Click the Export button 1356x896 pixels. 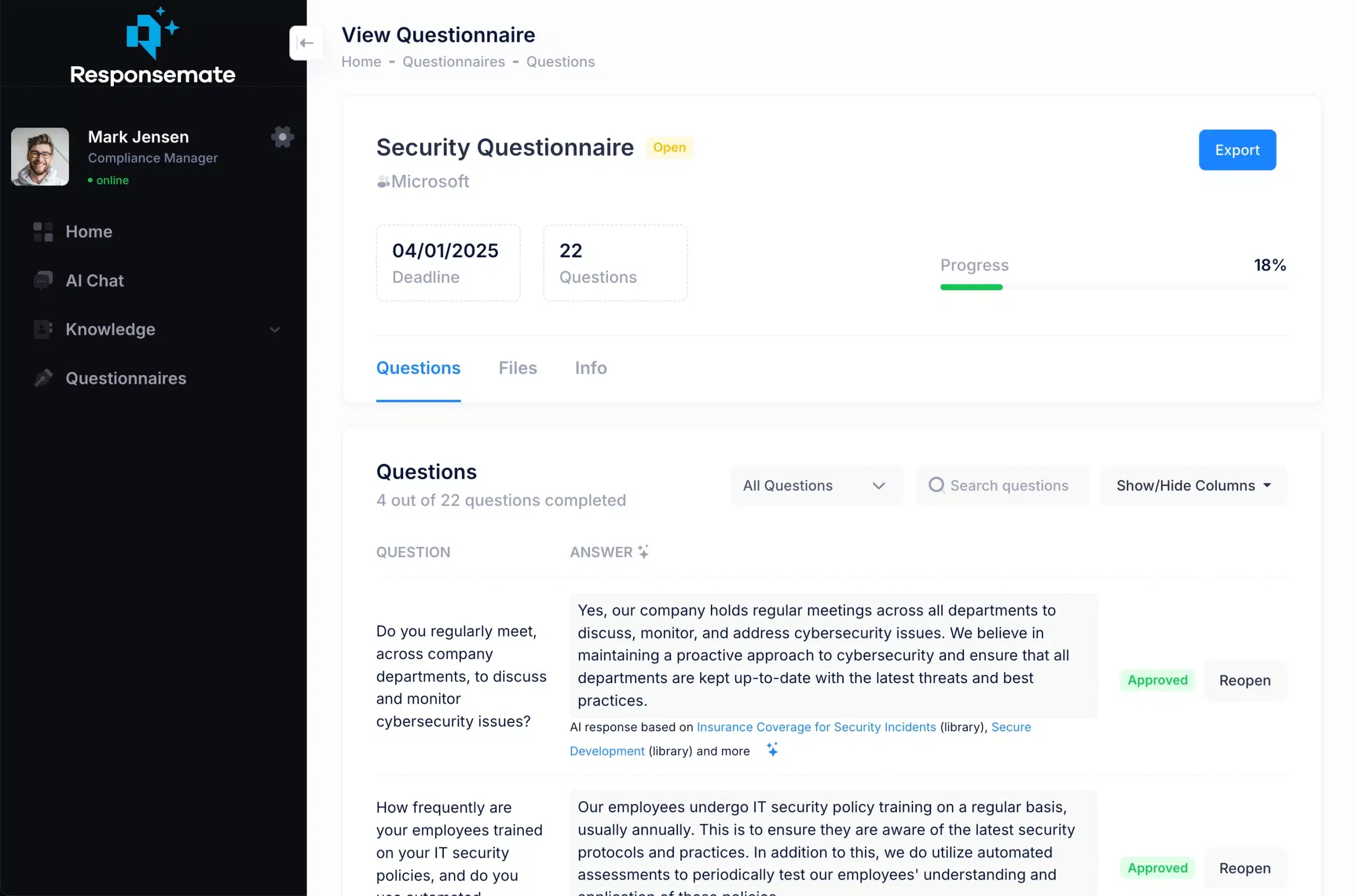(x=1237, y=150)
